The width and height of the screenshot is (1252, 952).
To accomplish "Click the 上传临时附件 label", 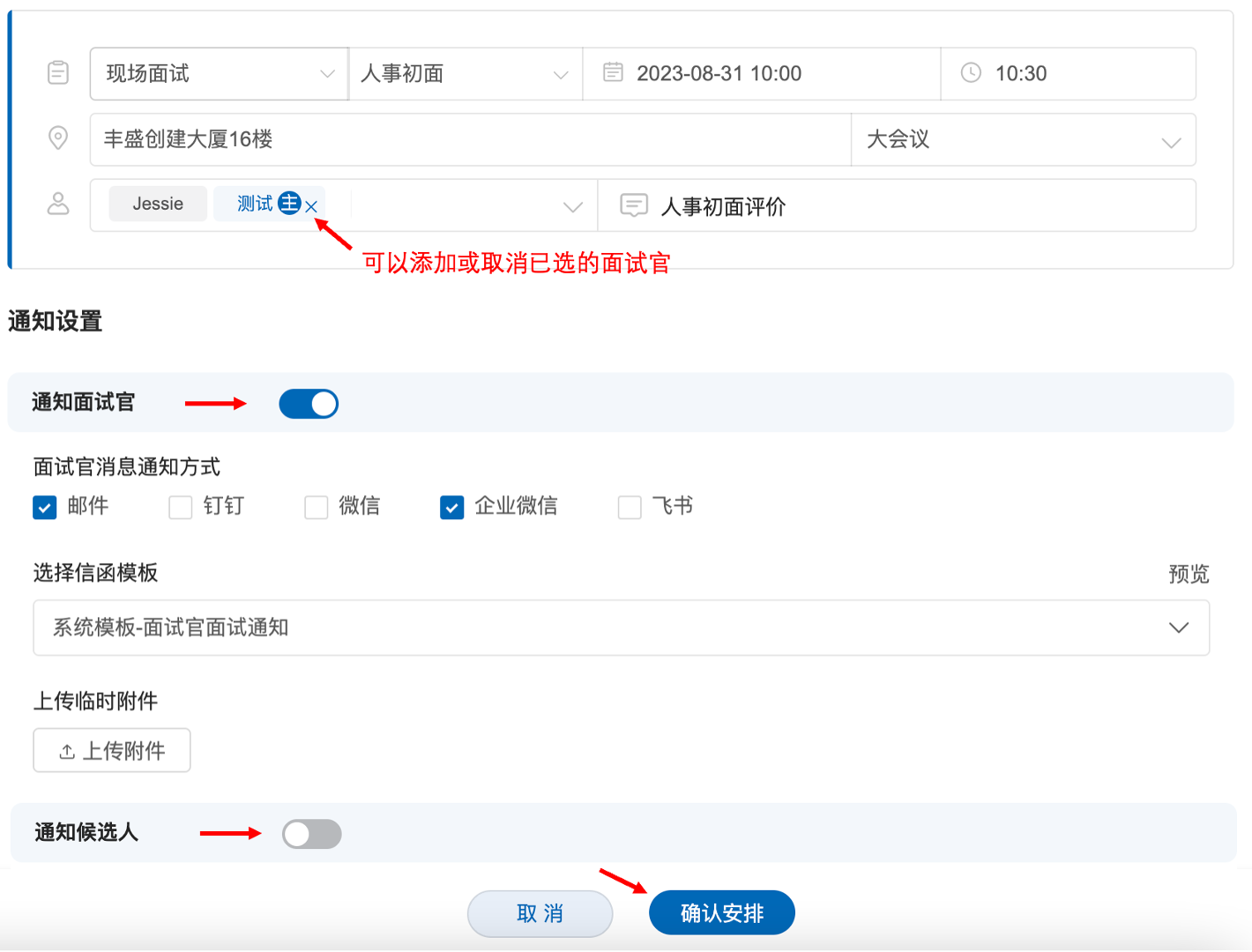I will click(96, 701).
